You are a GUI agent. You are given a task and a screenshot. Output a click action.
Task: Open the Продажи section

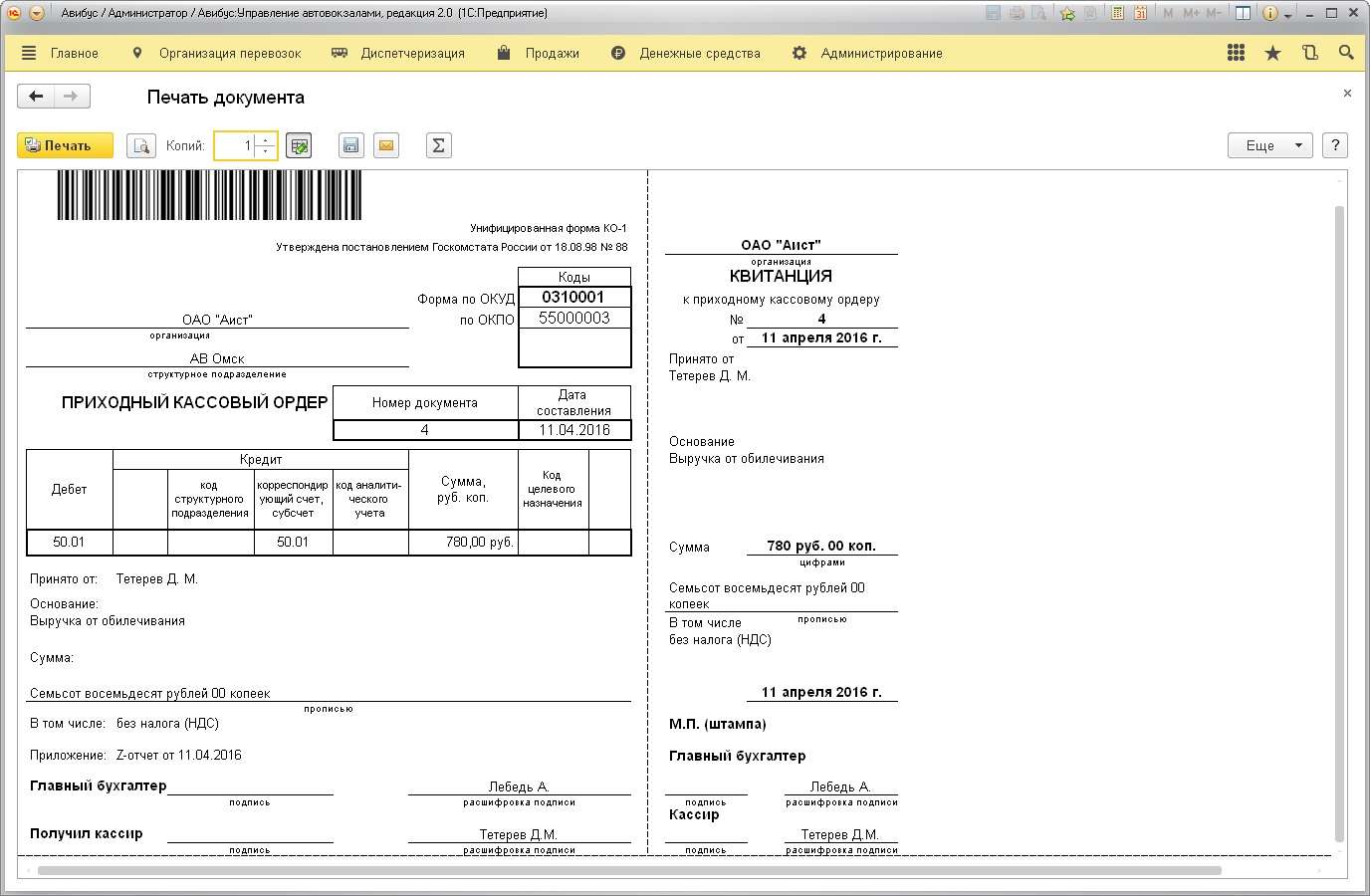(552, 54)
